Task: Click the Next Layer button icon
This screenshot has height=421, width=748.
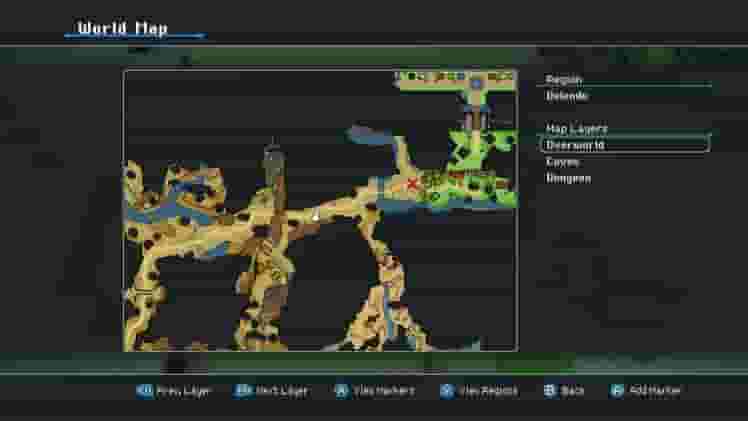Action: click(x=242, y=391)
